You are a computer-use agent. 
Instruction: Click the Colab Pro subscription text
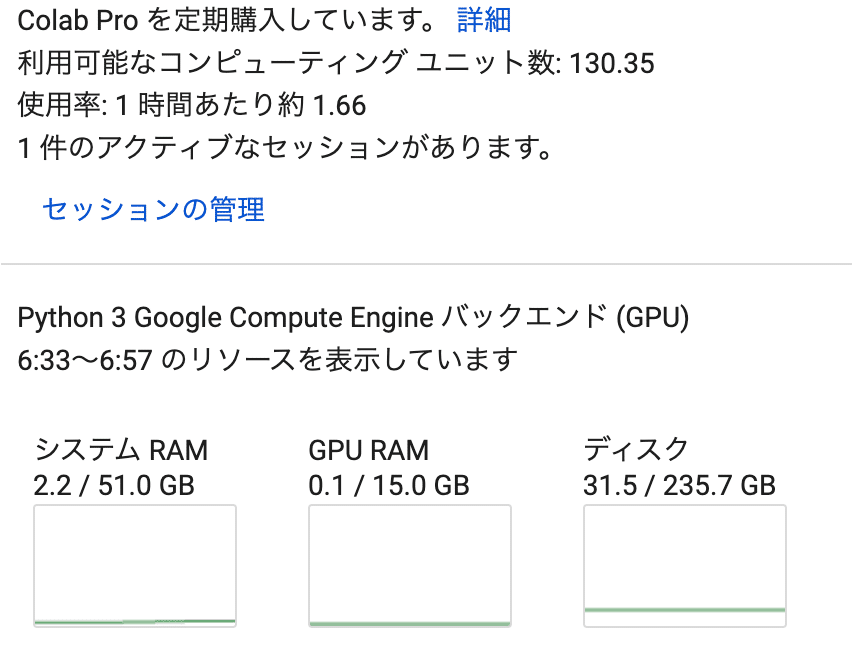click(226, 20)
